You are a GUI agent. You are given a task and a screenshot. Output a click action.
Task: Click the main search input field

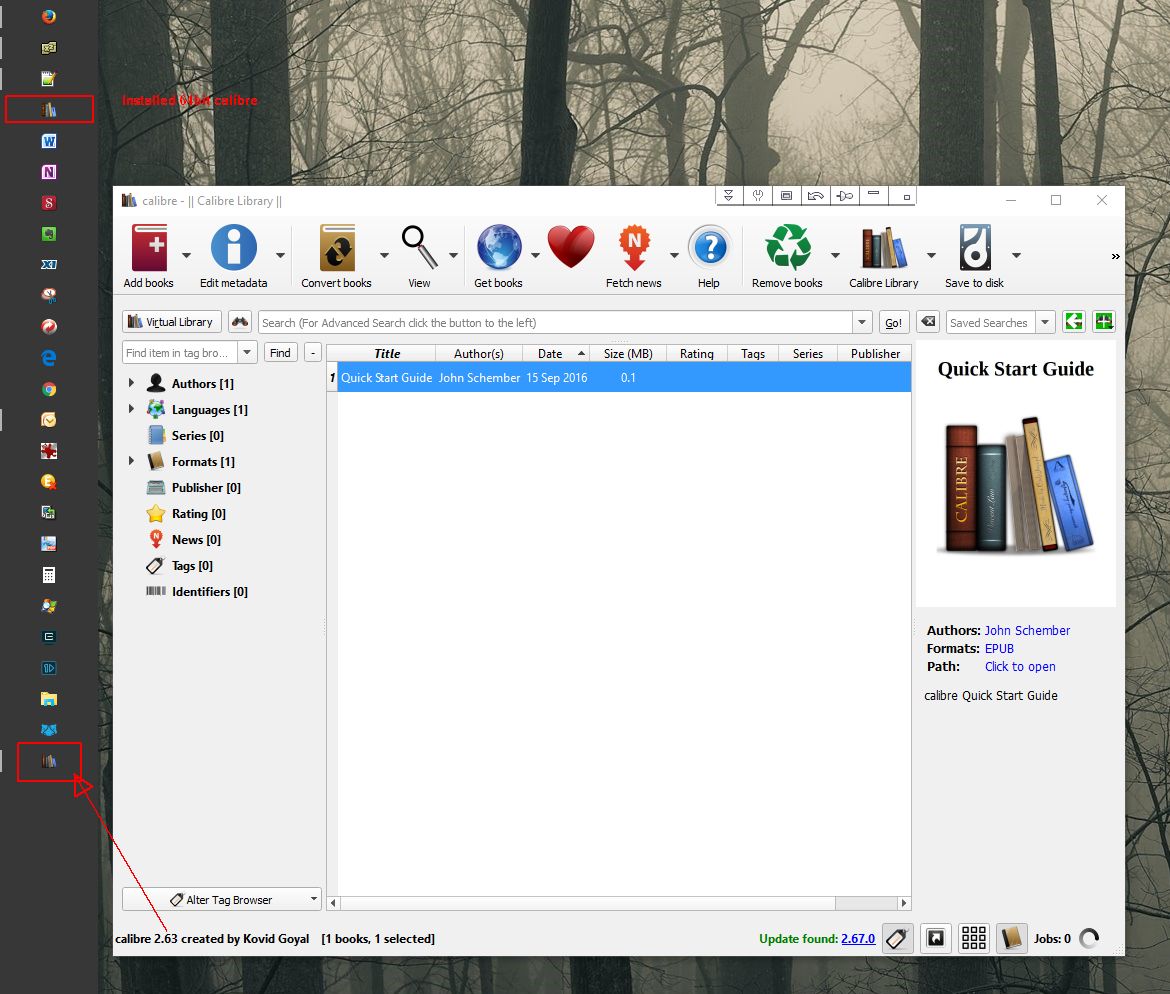(556, 322)
